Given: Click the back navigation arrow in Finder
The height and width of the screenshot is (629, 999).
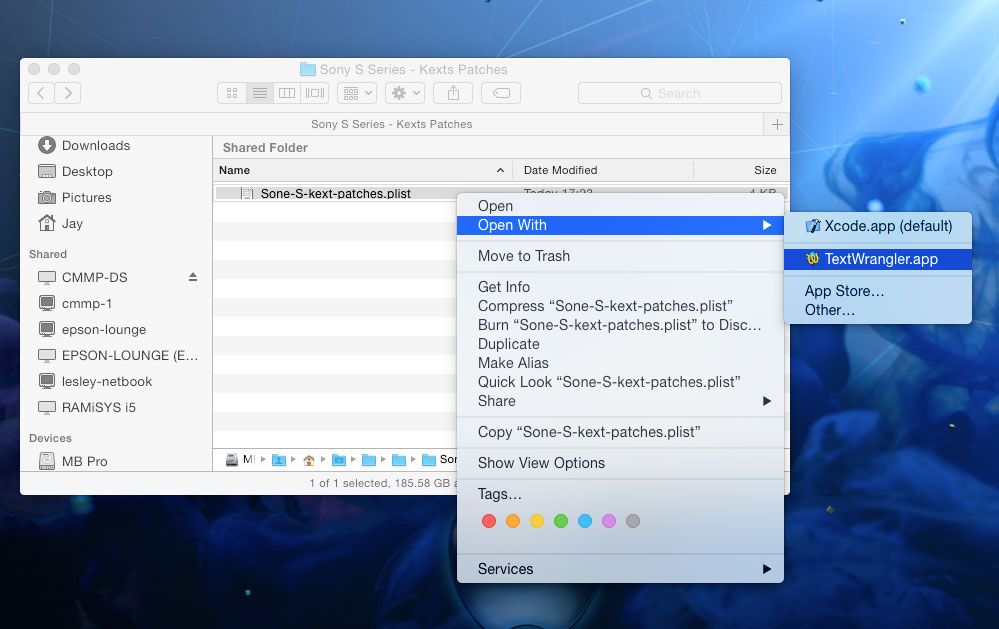Looking at the screenshot, I should click(x=41, y=93).
